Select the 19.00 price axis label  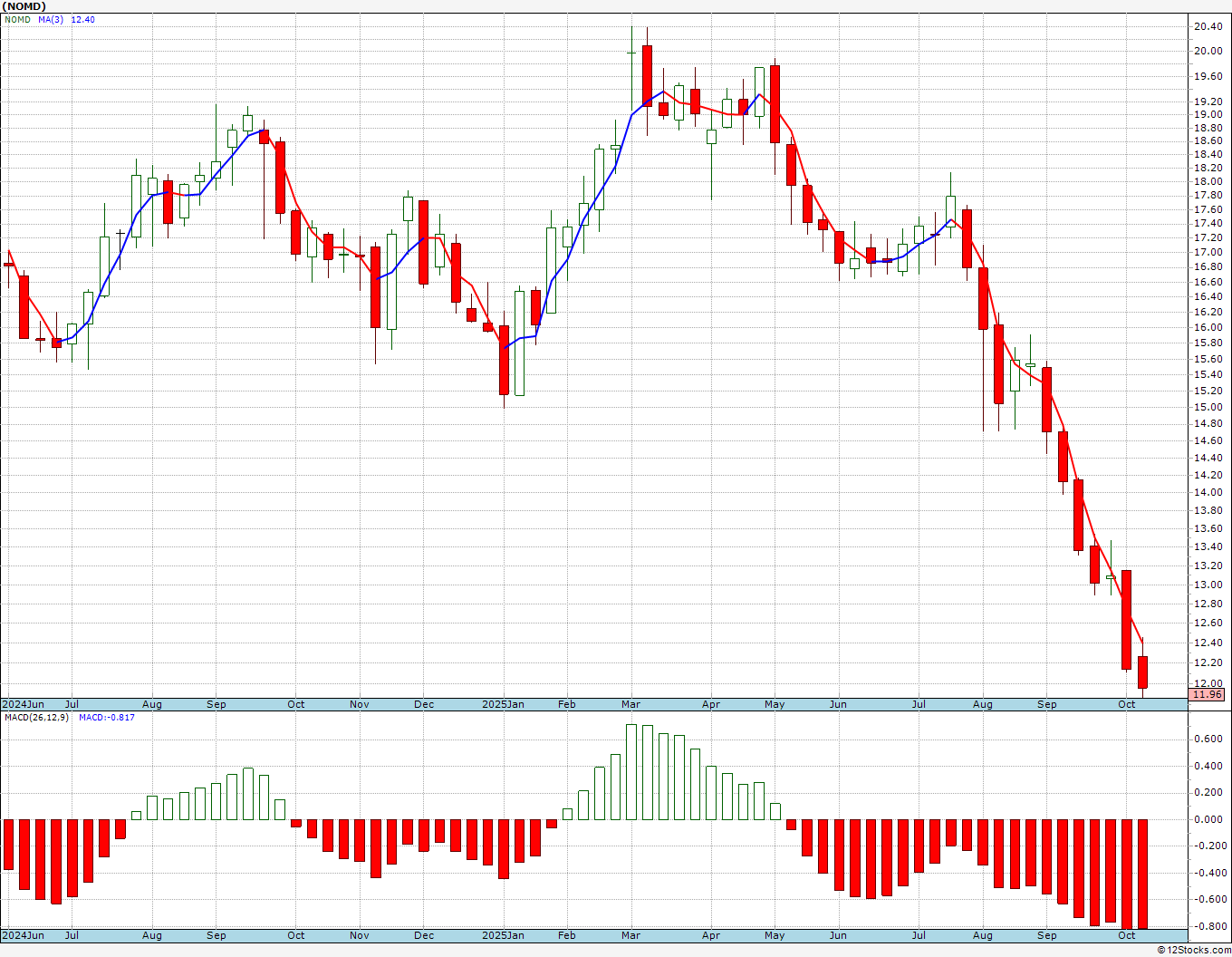(1208, 115)
